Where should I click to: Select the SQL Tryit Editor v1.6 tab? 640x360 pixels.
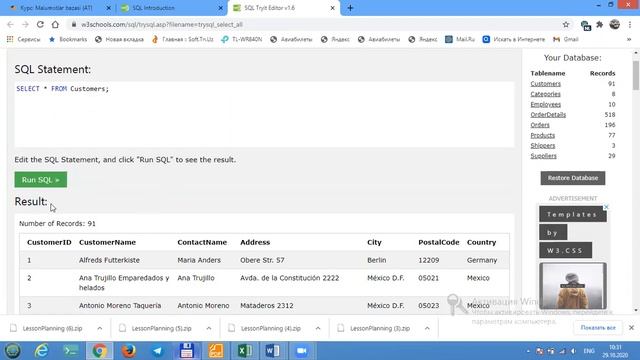pos(284,8)
